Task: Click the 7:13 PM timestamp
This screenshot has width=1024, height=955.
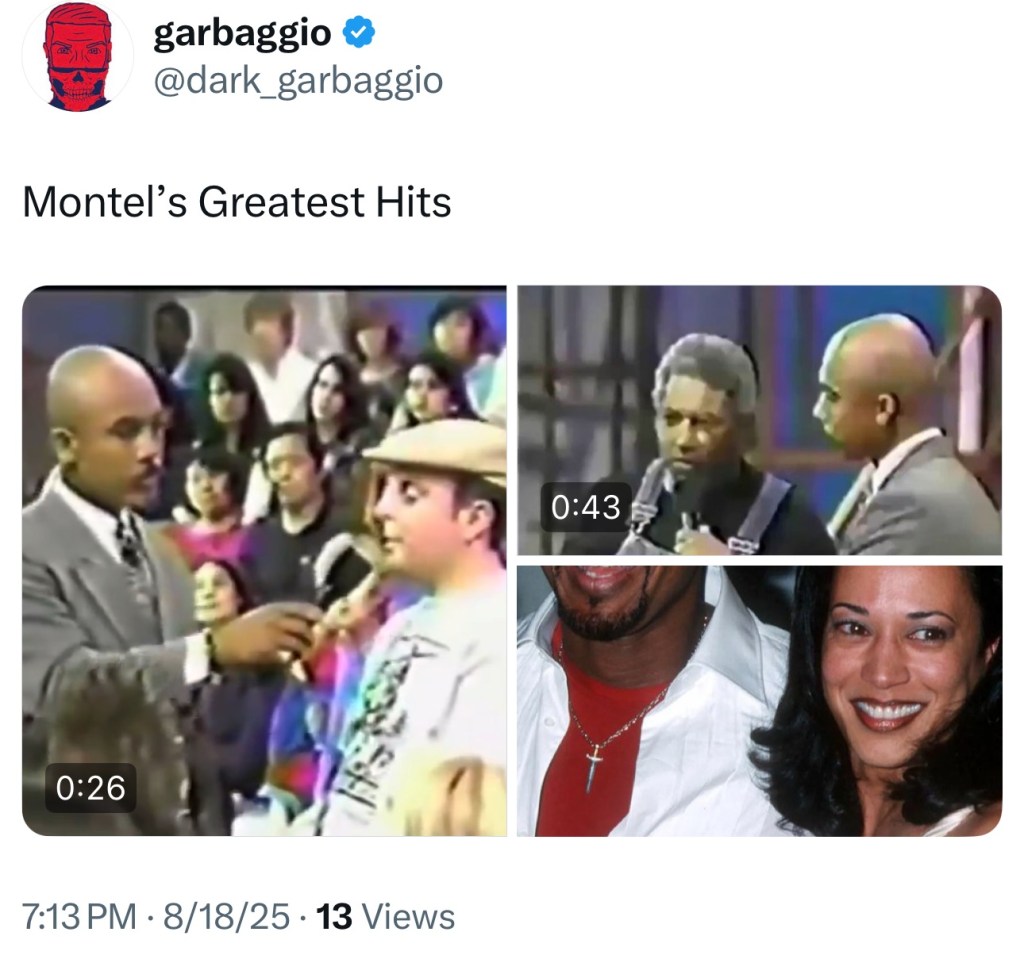Action: (80, 916)
